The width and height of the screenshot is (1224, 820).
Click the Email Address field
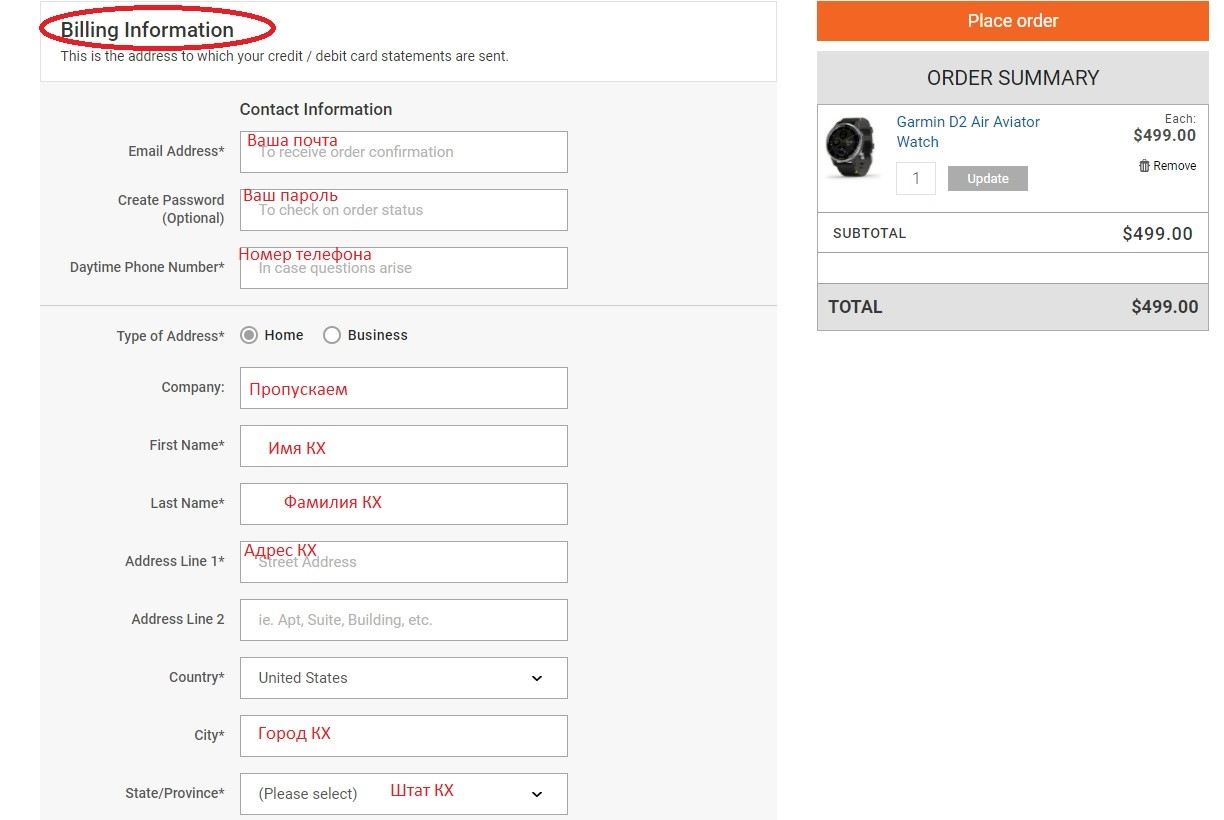click(404, 152)
